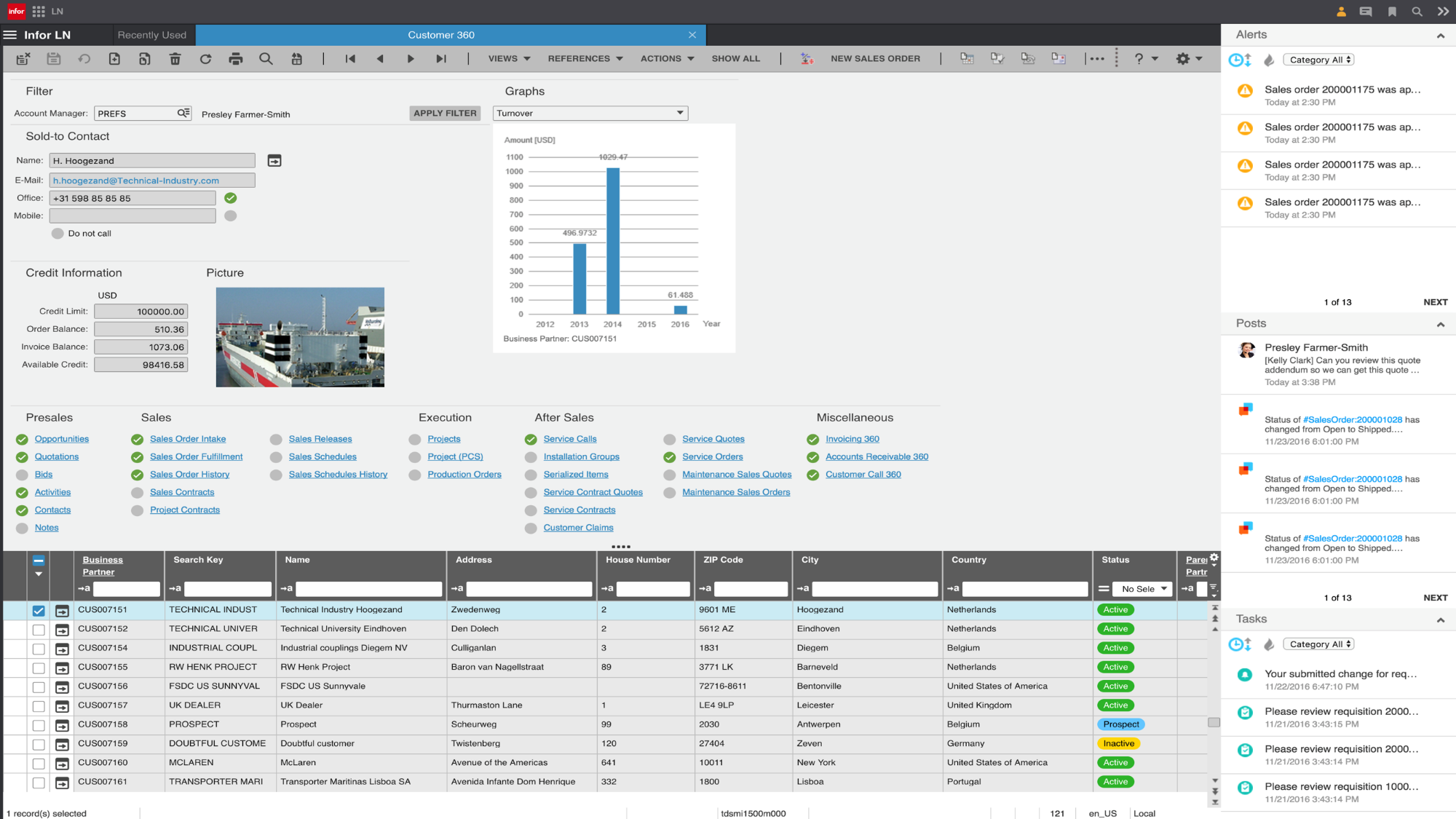Open the Category All dropdown in Alerts

1318,60
